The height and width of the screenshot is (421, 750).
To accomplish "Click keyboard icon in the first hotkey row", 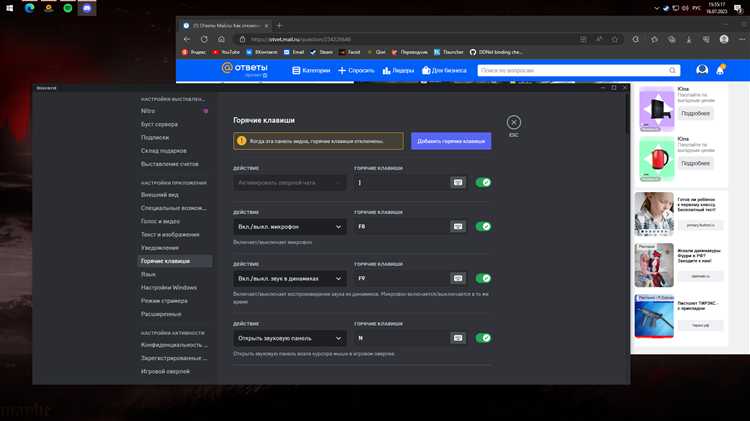I will point(458,182).
